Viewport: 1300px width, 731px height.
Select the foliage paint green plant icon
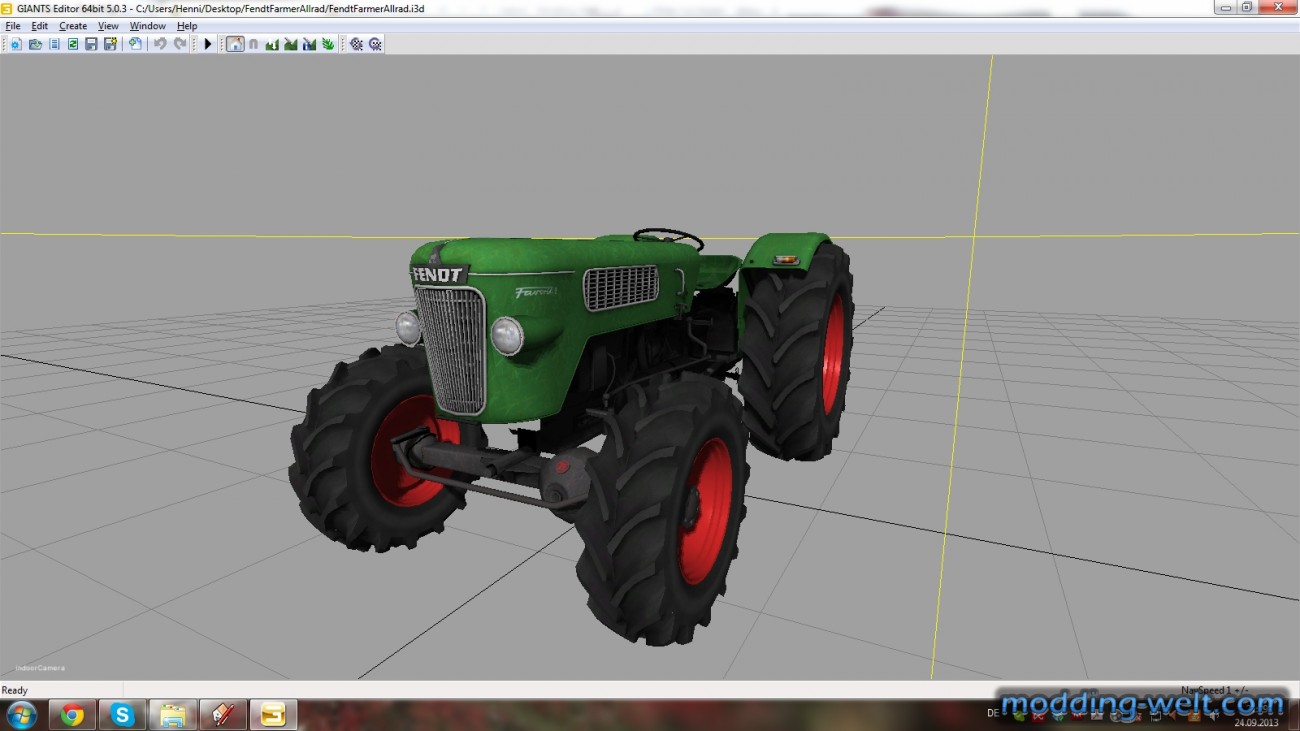pos(328,44)
